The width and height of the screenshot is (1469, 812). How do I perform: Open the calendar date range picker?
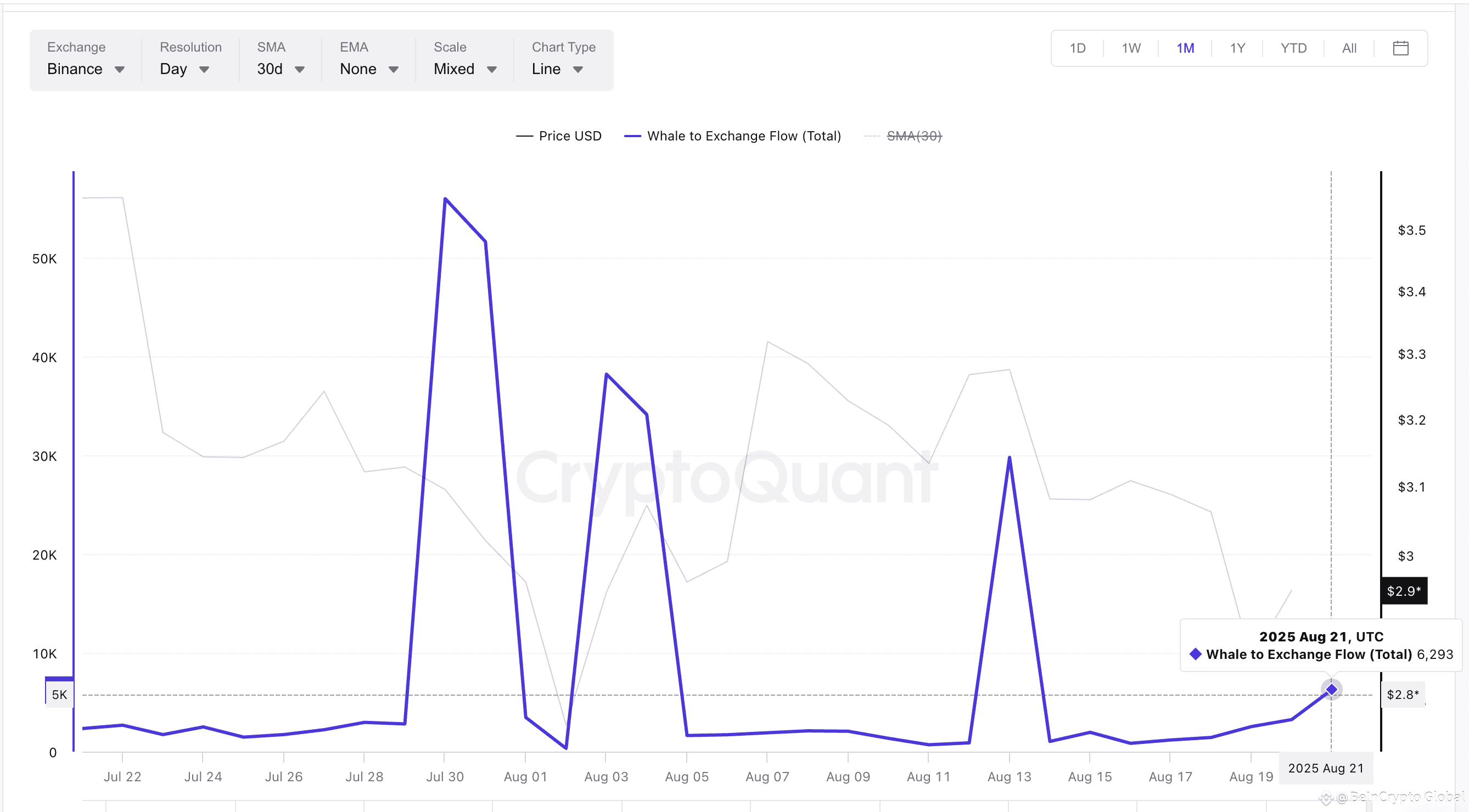click(x=1400, y=48)
